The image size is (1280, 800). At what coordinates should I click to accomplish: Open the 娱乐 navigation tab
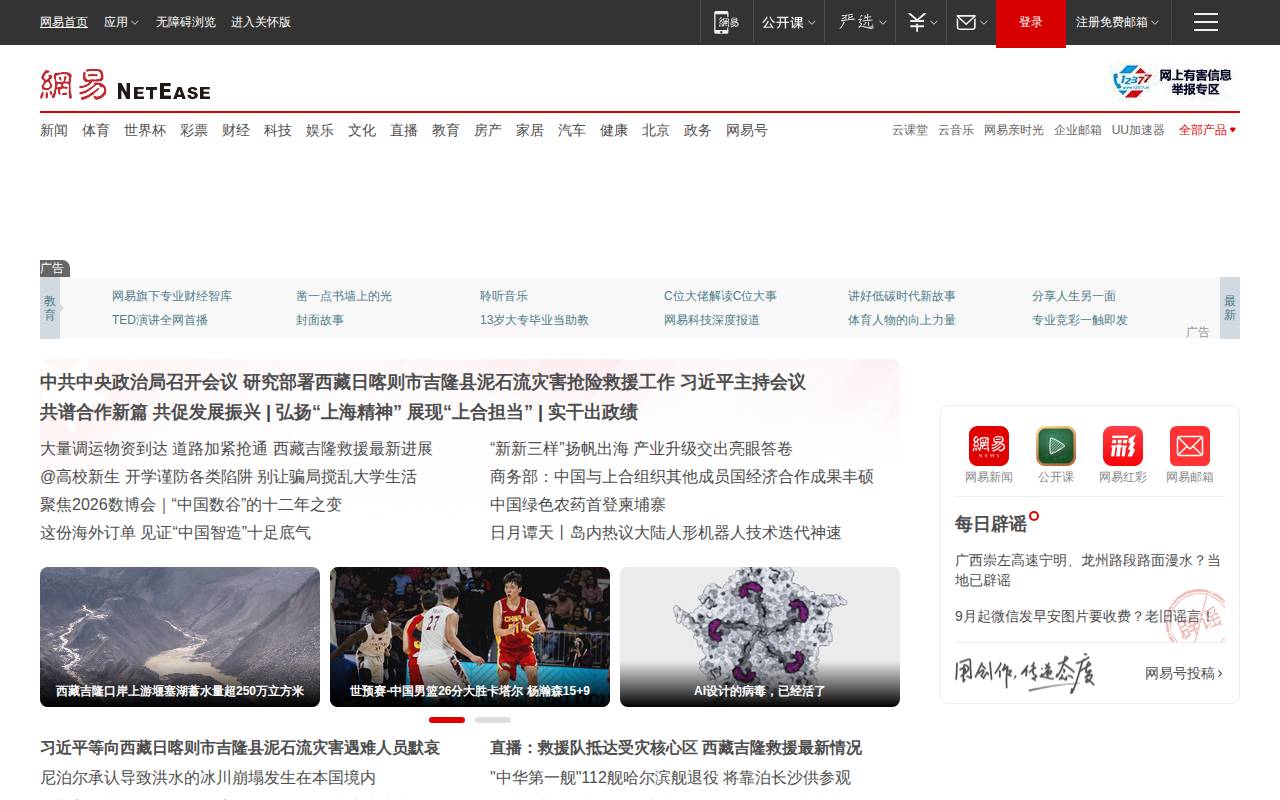[x=320, y=130]
